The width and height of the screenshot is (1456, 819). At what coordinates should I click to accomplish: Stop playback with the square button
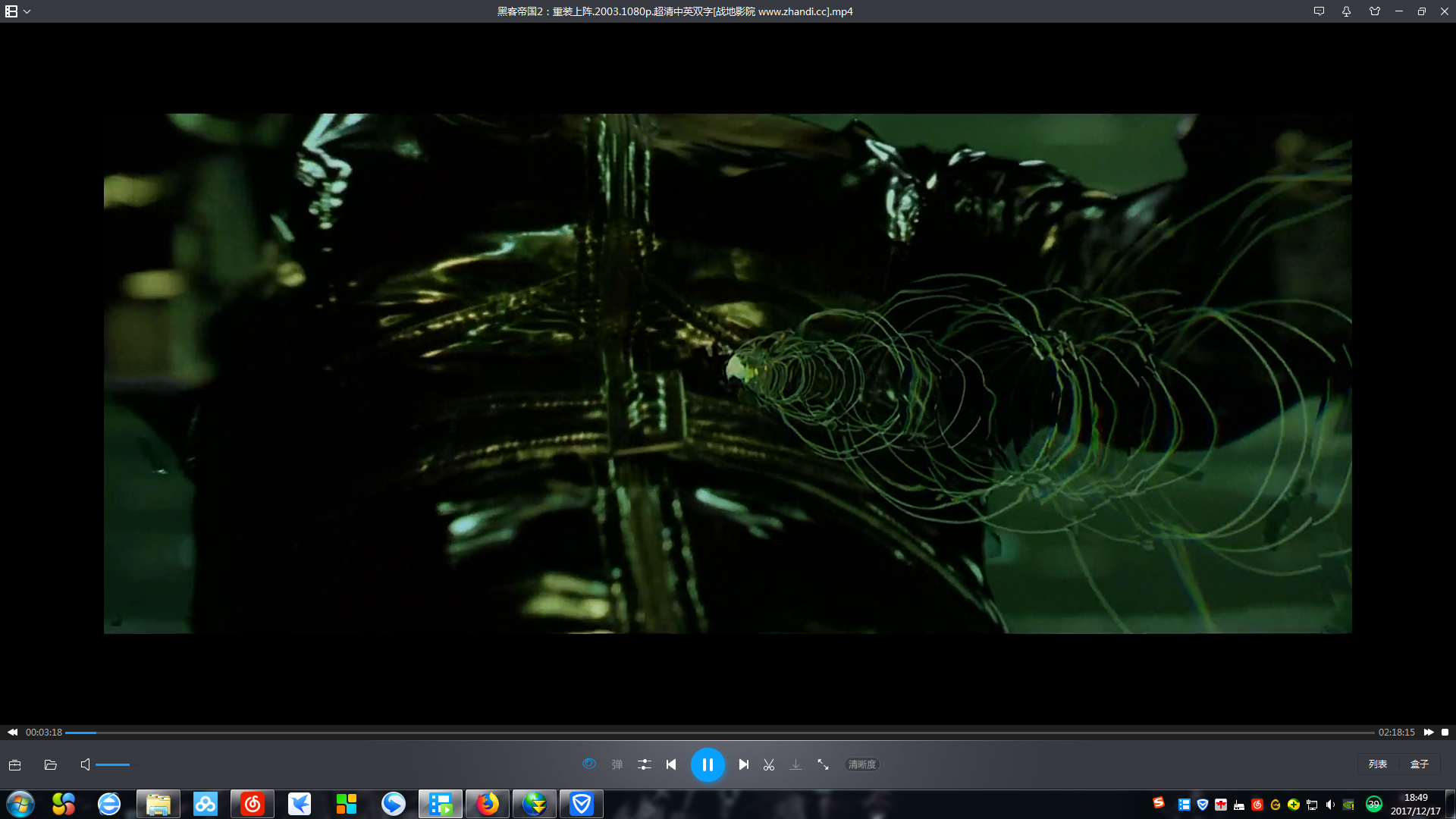1445,733
